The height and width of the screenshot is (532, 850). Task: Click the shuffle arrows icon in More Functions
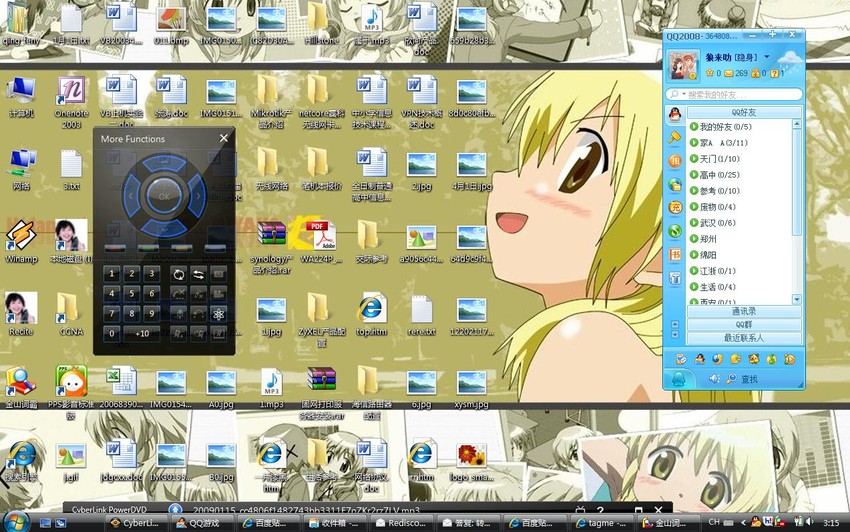tap(198, 274)
